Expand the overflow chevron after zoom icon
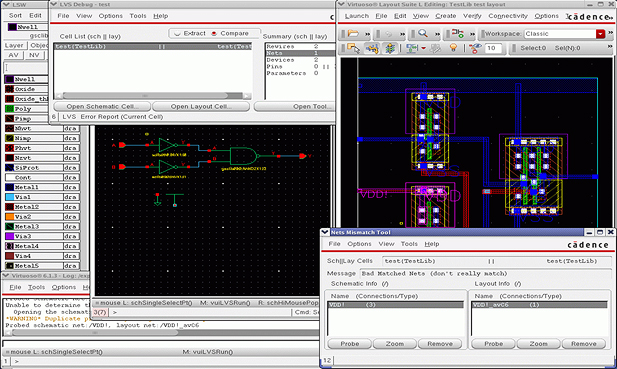The height and width of the screenshot is (369, 617). point(437,34)
